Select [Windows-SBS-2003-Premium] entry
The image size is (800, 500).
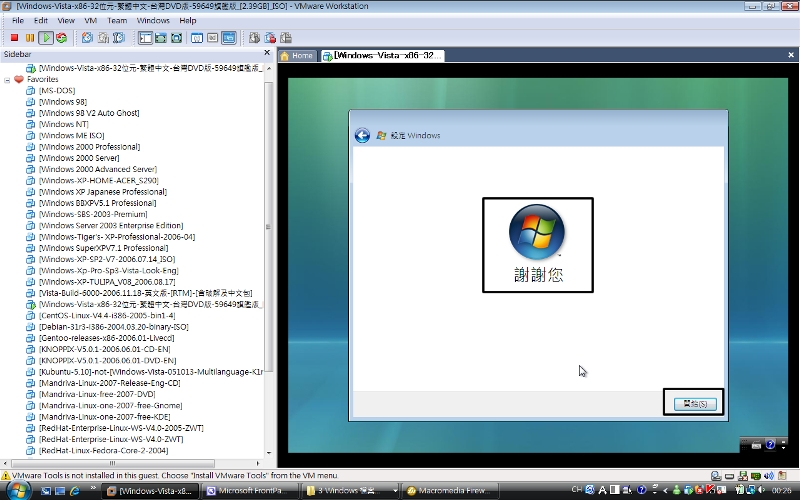[93, 214]
